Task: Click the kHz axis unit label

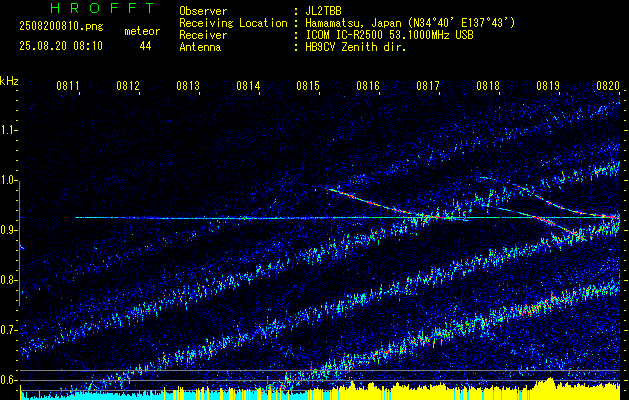Action: (9, 82)
